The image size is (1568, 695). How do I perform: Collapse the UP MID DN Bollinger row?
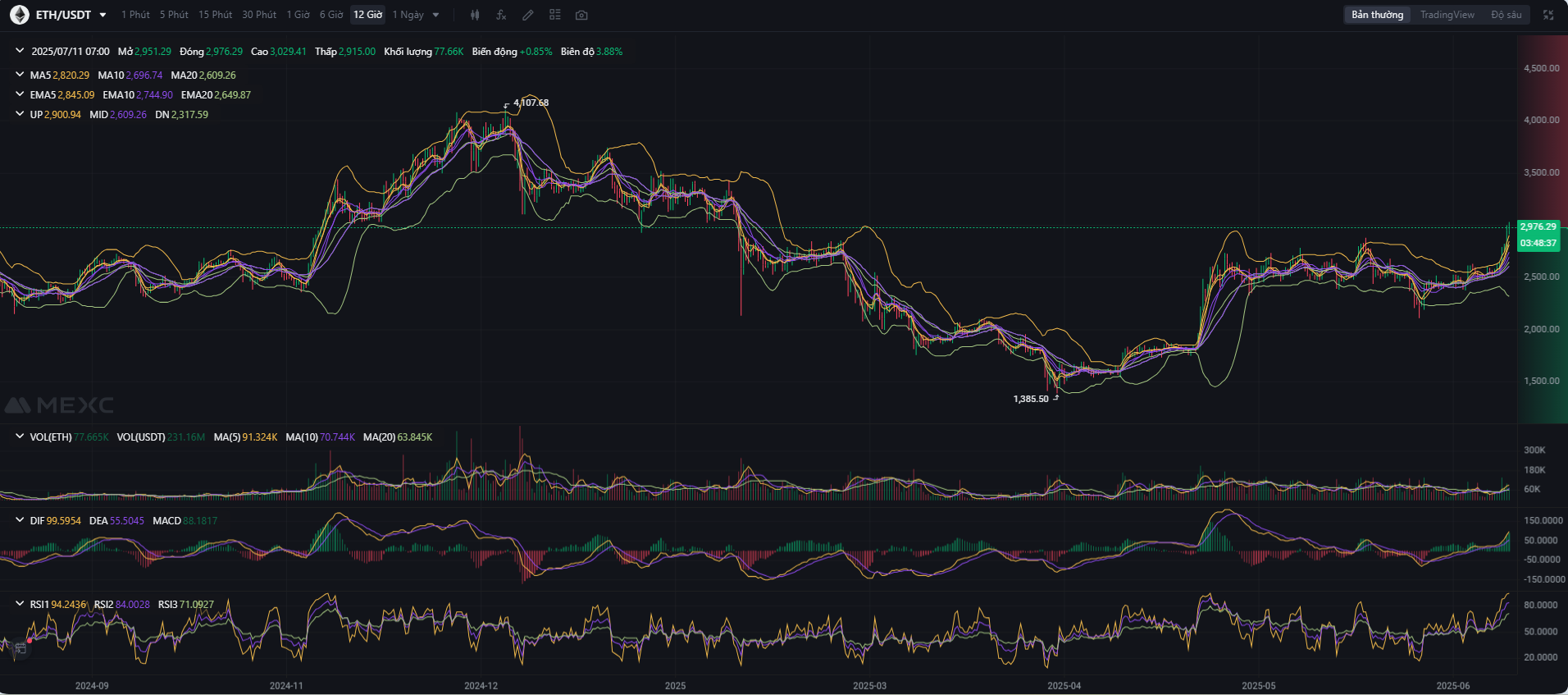[x=20, y=114]
